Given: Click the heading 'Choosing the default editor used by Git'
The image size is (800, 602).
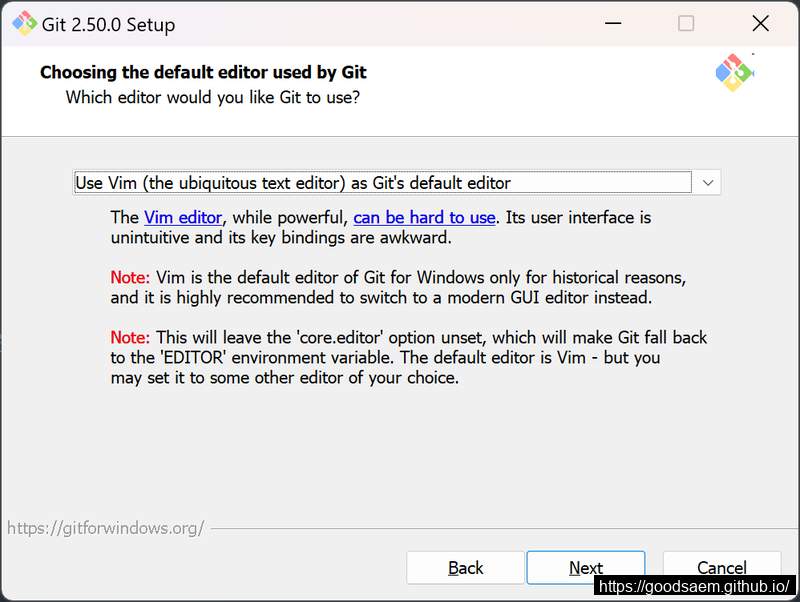Looking at the screenshot, I should click(203, 72).
